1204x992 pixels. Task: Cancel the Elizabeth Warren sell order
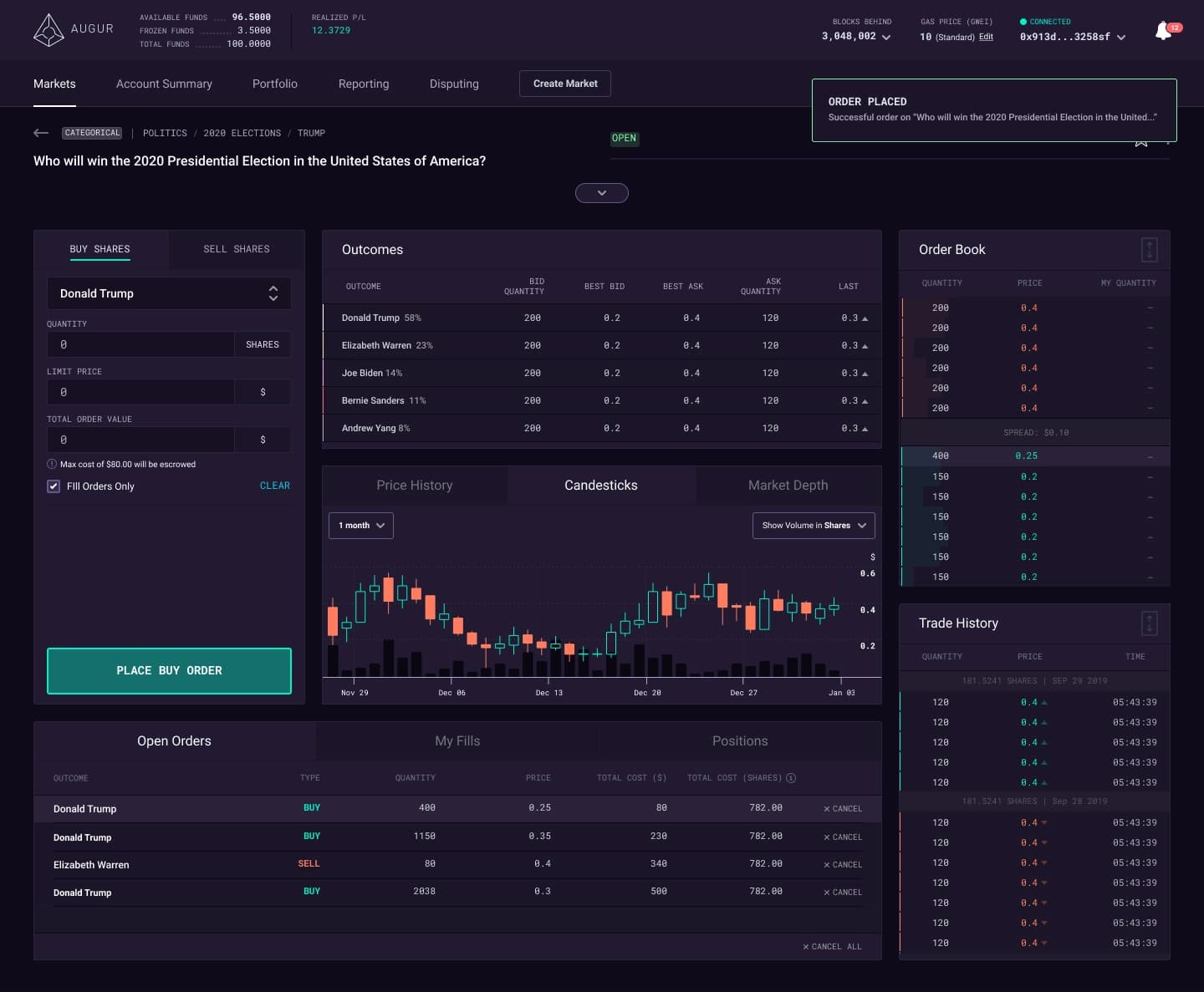(843, 865)
